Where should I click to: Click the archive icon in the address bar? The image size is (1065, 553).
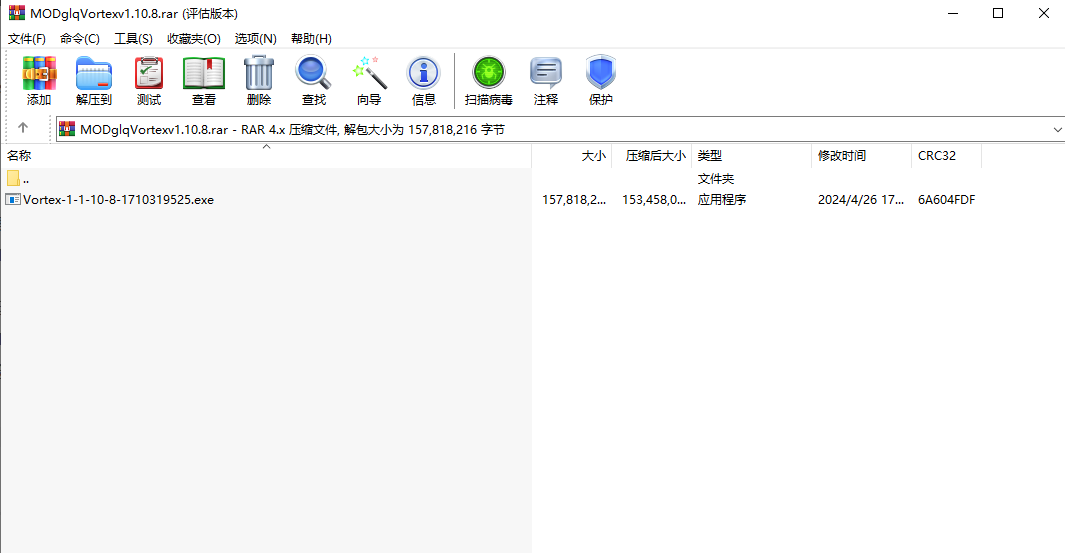(67, 129)
